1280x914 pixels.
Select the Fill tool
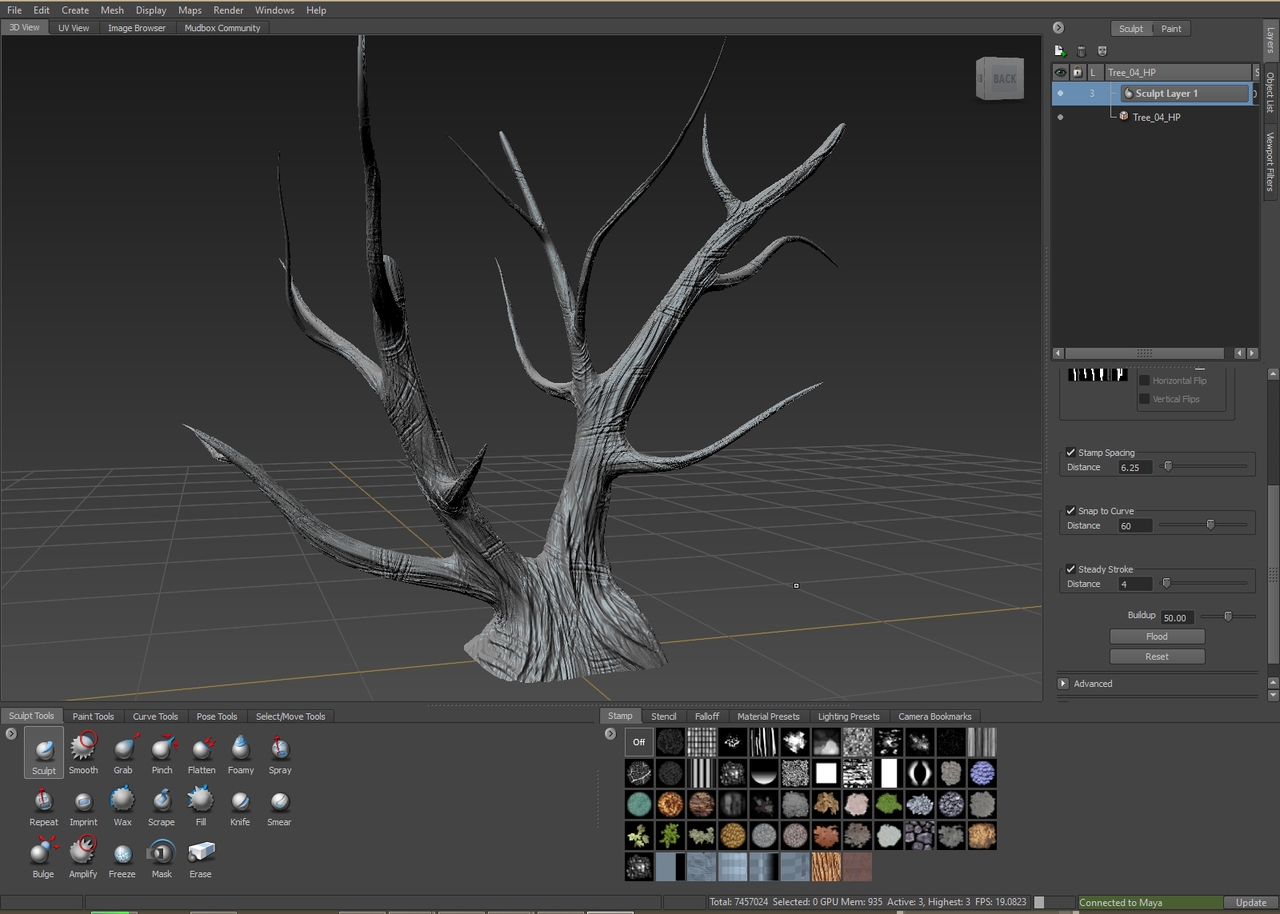(201, 805)
